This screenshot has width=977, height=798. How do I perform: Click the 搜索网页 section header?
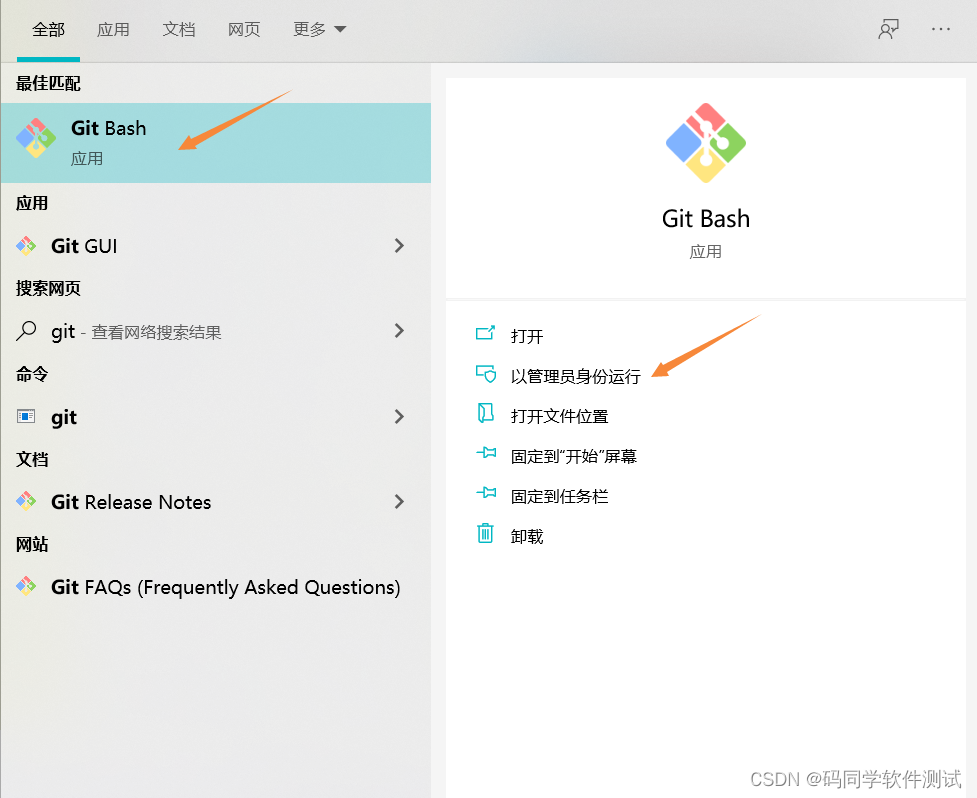(49, 288)
